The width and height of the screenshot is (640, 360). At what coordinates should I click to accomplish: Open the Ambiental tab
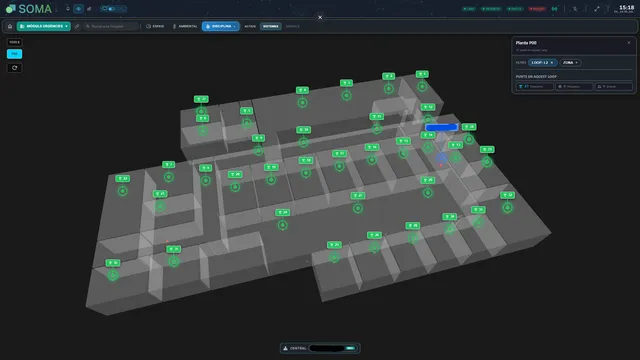pos(185,26)
